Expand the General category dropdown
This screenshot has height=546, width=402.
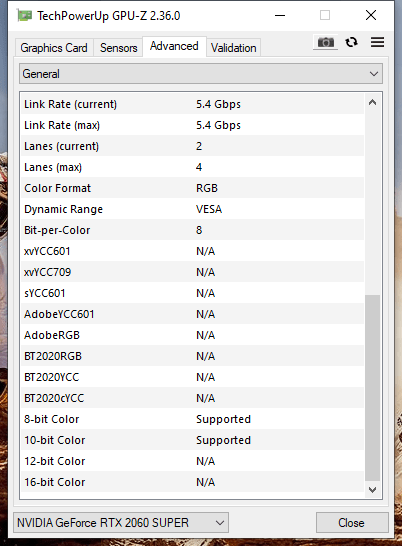click(x=201, y=73)
